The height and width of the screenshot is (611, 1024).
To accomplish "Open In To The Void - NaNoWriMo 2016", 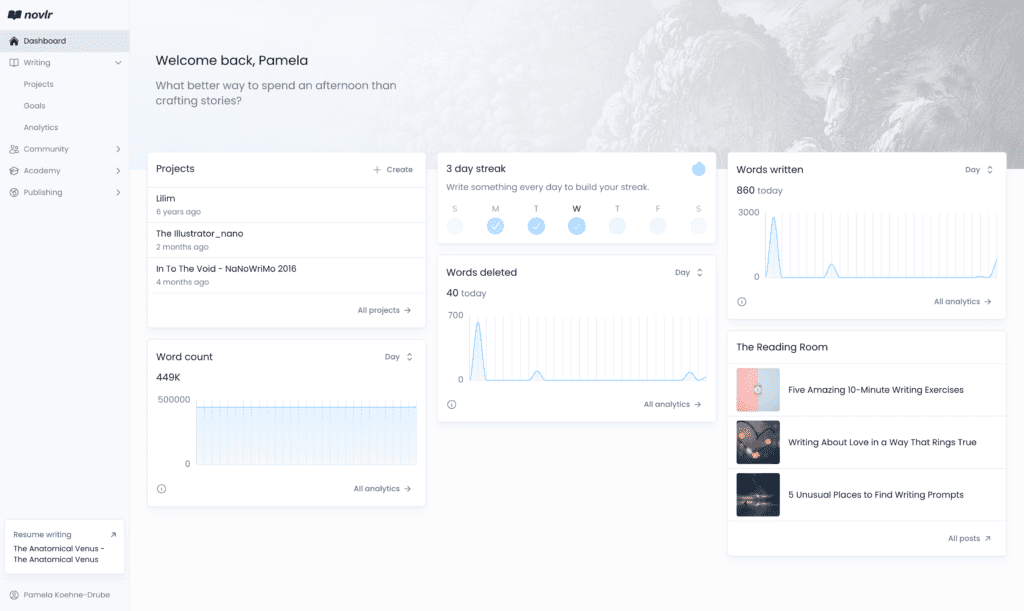I will [x=287, y=275].
